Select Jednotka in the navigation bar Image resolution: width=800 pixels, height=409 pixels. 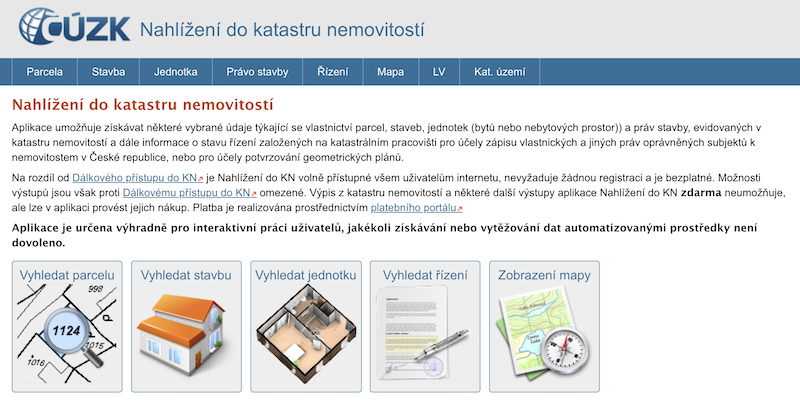(x=176, y=72)
